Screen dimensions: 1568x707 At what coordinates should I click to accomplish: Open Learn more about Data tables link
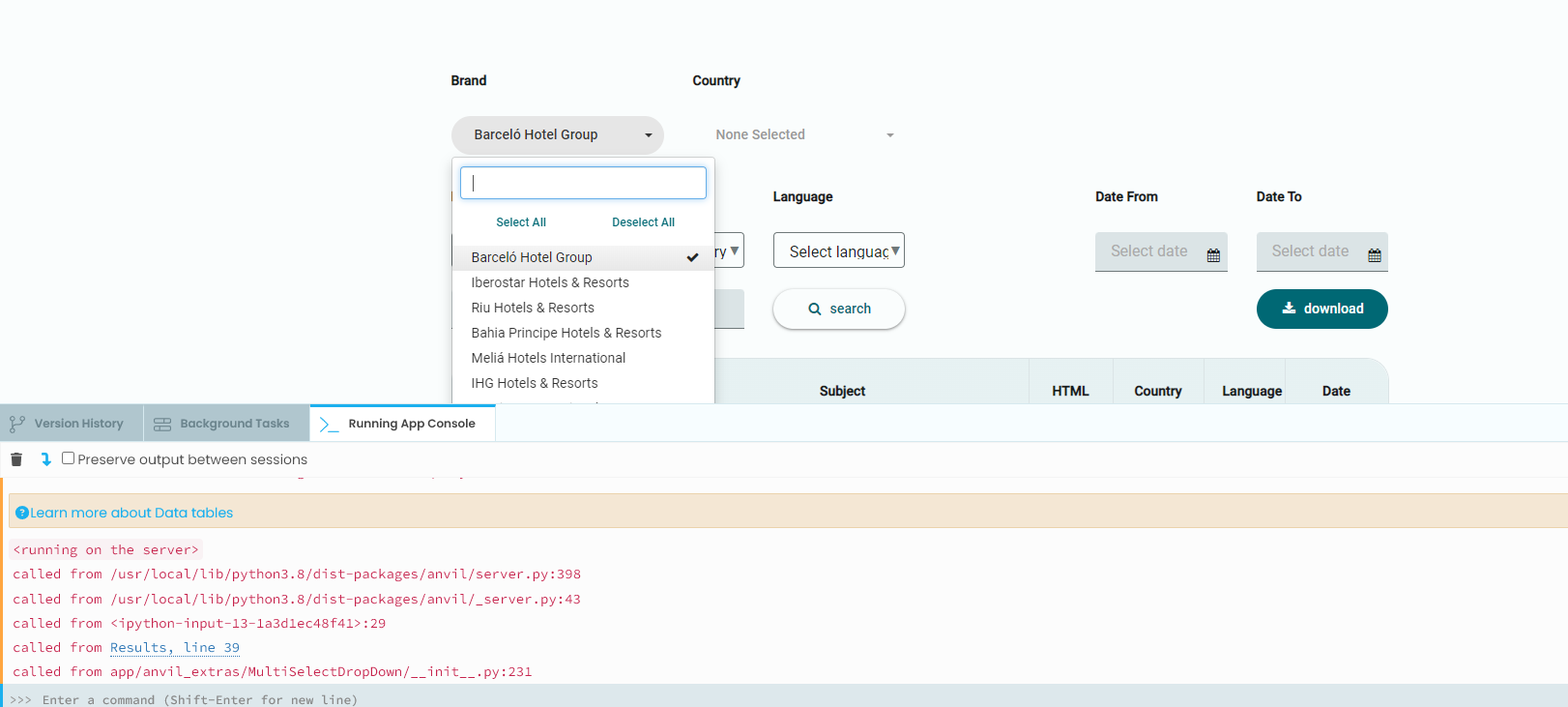click(x=131, y=513)
